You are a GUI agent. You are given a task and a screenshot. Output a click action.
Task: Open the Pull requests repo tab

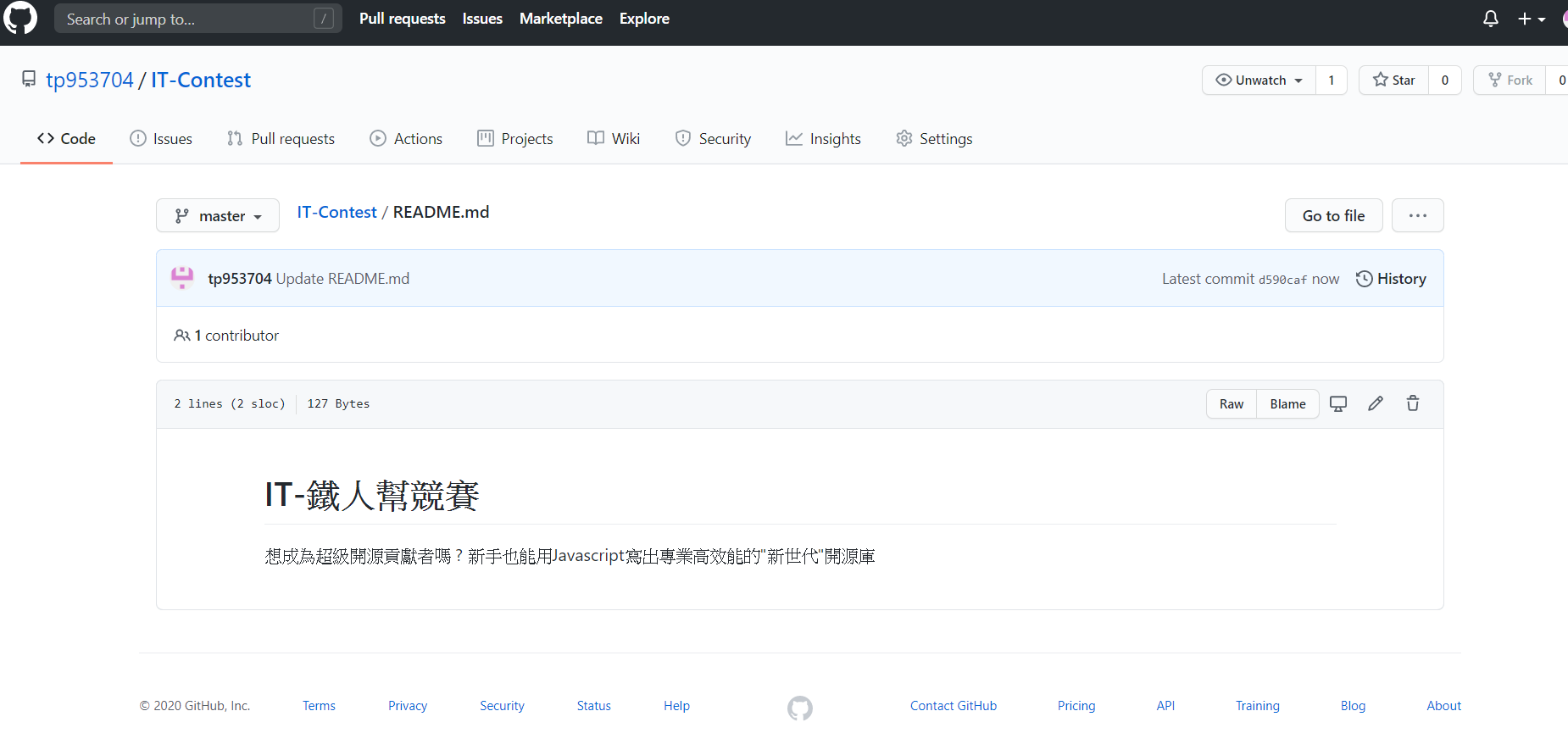coord(281,138)
